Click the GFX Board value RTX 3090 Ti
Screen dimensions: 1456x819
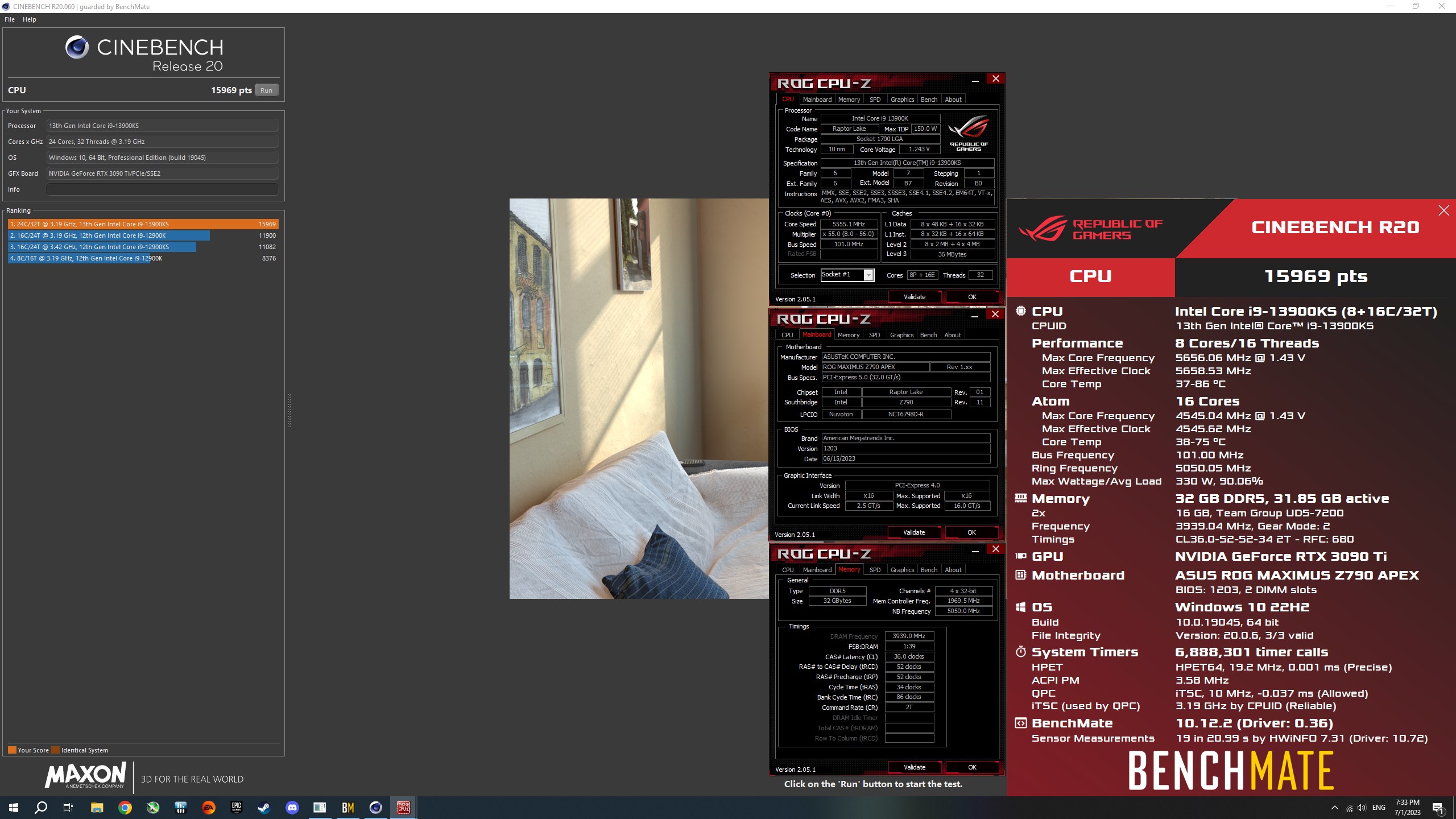162,173
